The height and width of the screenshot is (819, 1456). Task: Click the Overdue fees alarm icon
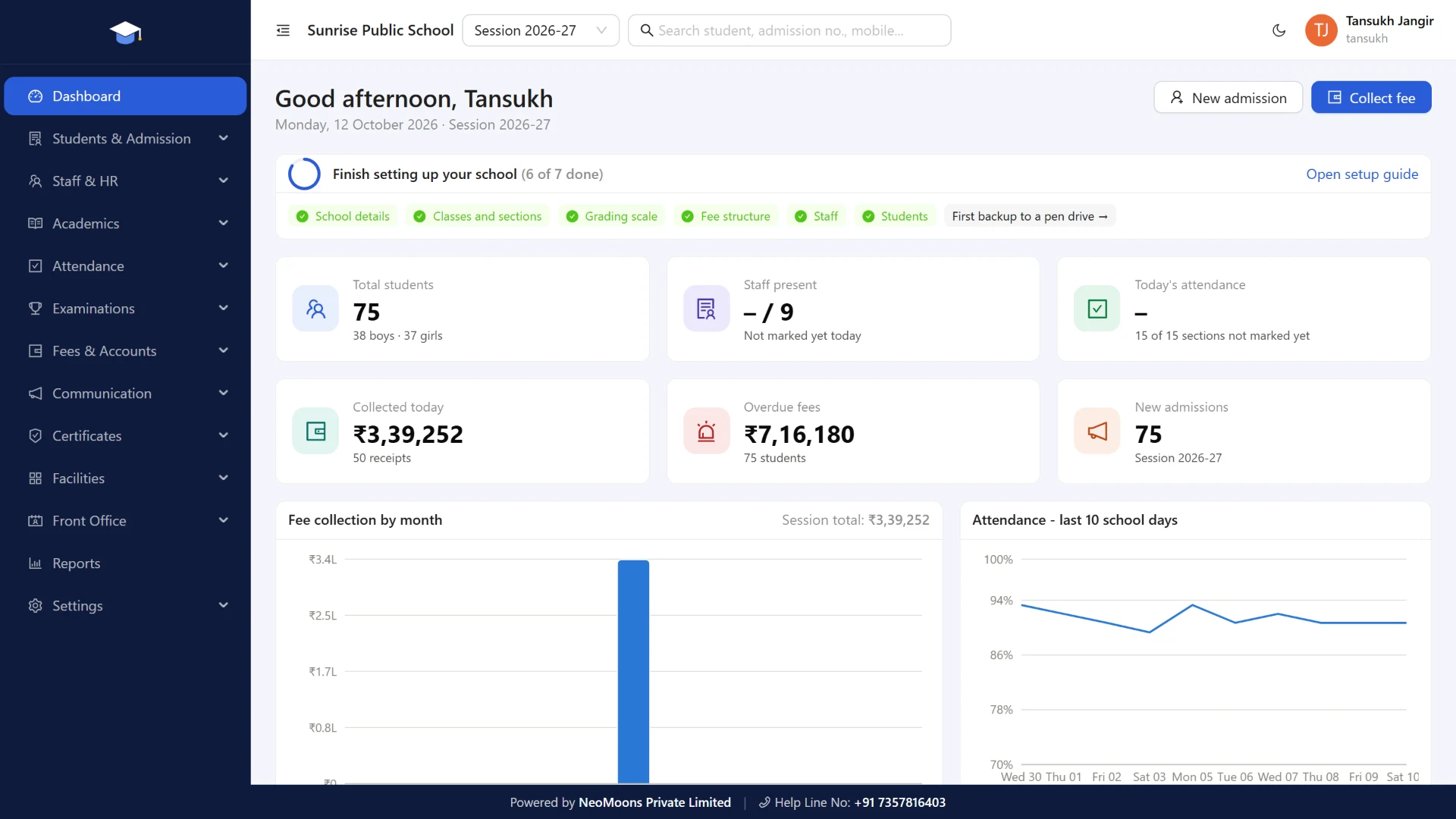coord(706,431)
